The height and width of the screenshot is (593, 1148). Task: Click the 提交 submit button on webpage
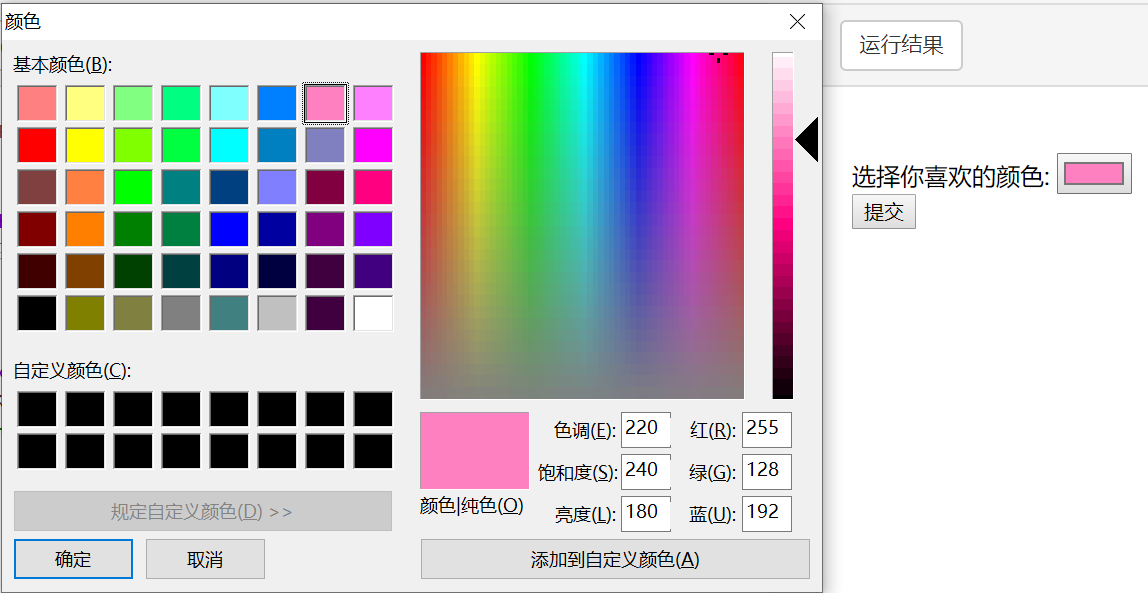coord(883,211)
